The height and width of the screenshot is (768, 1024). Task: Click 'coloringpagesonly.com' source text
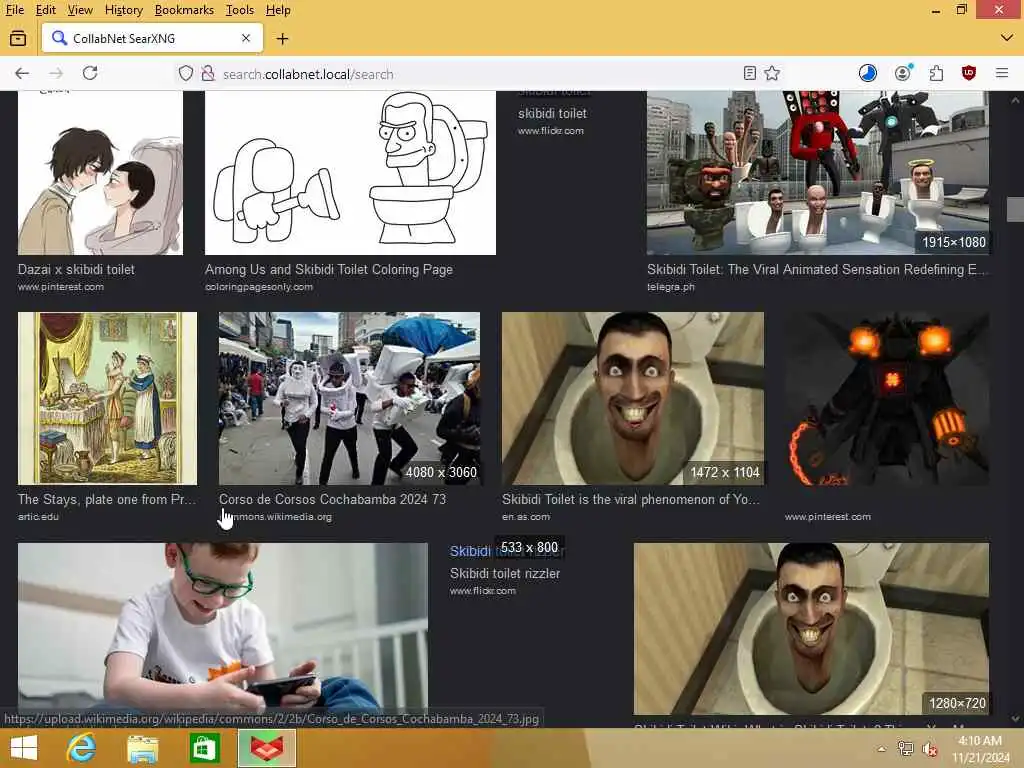[259, 287]
